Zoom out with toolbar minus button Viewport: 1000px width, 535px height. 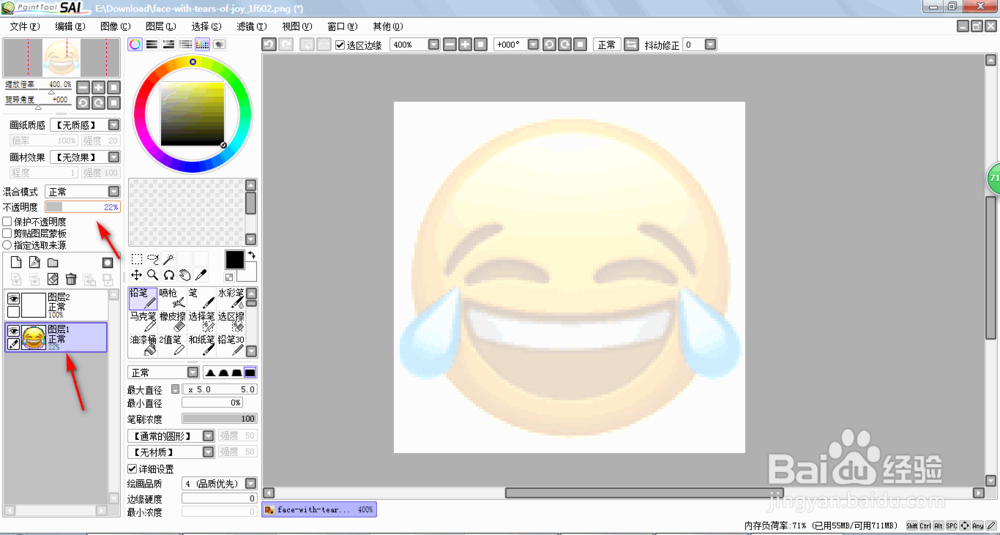(450, 45)
